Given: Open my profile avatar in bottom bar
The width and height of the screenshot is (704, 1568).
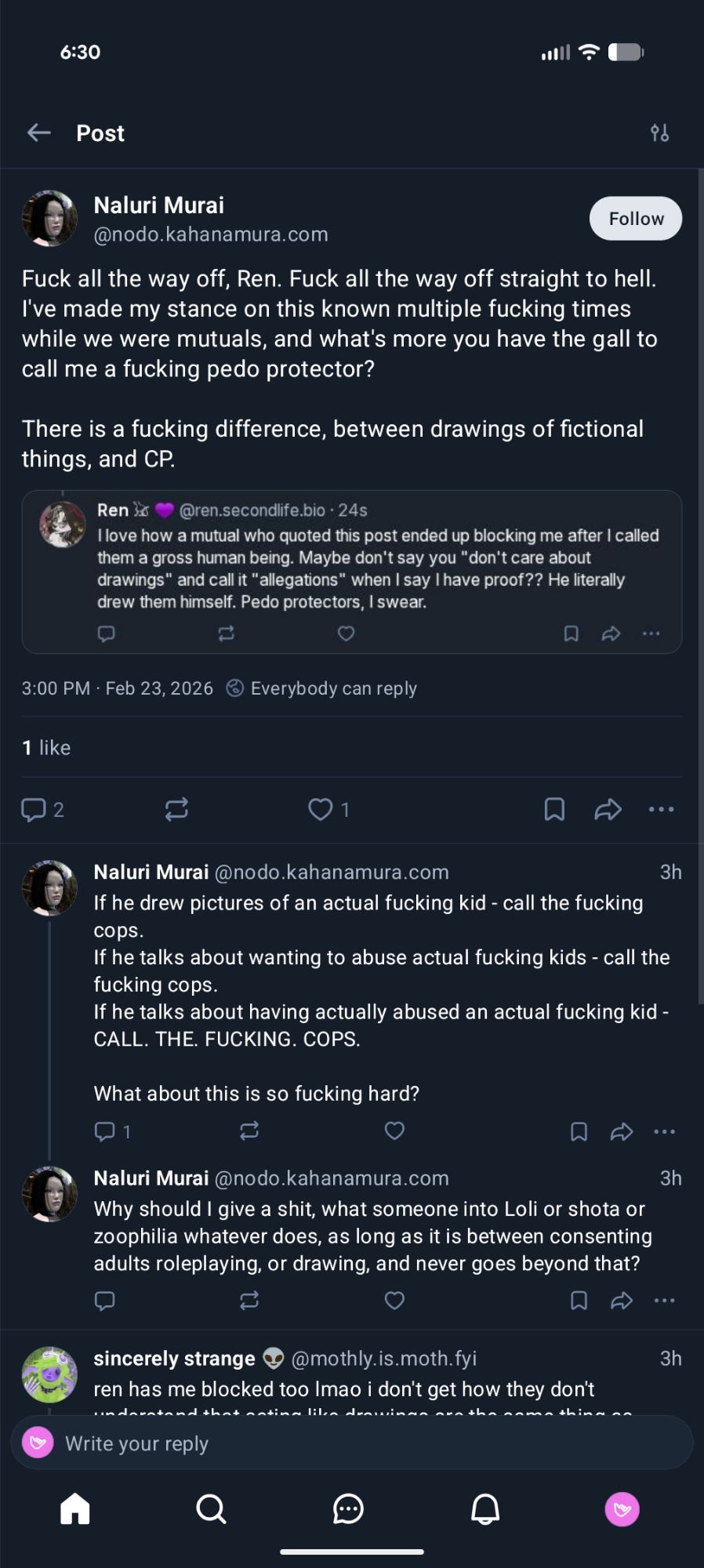Looking at the screenshot, I should tap(622, 1508).
